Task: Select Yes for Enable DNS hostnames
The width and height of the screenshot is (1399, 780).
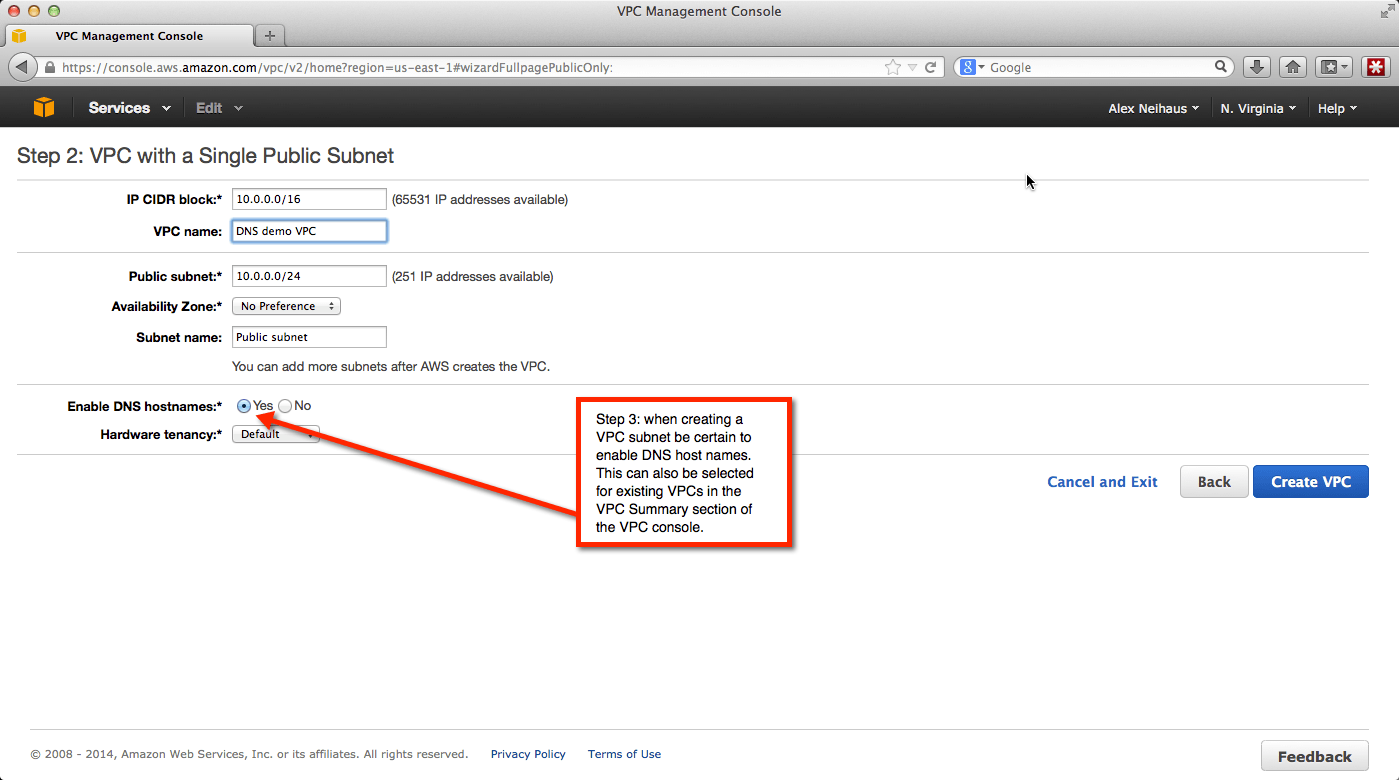Action: (243, 405)
